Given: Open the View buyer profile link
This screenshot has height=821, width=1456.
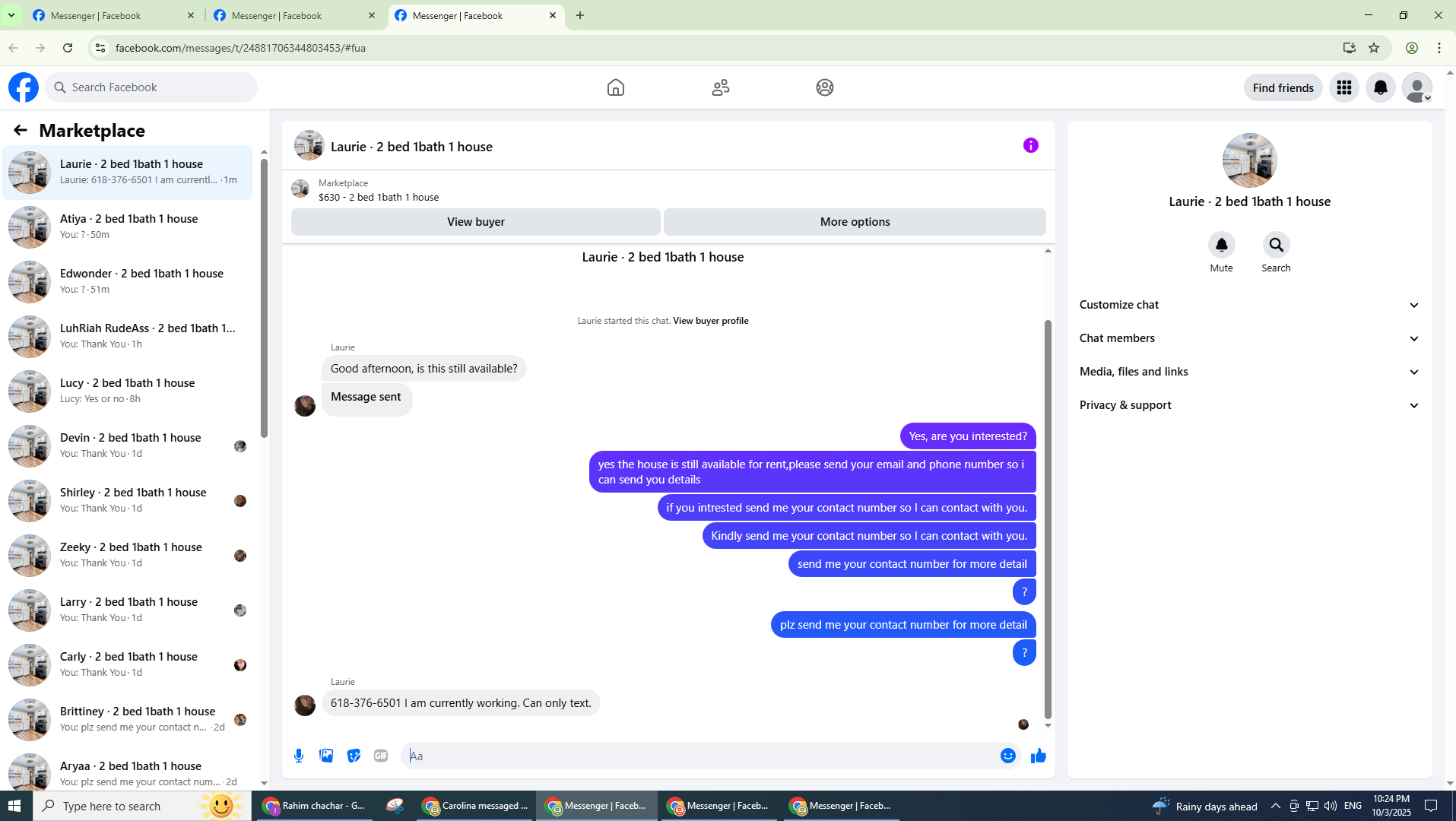Looking at the screenshot, I should (711, 321).
